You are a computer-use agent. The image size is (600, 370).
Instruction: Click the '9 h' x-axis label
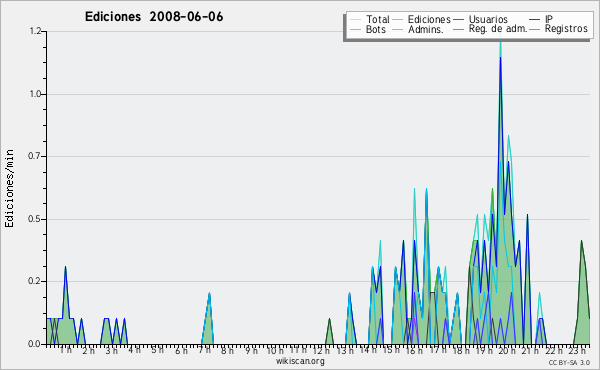click(251, 350)
